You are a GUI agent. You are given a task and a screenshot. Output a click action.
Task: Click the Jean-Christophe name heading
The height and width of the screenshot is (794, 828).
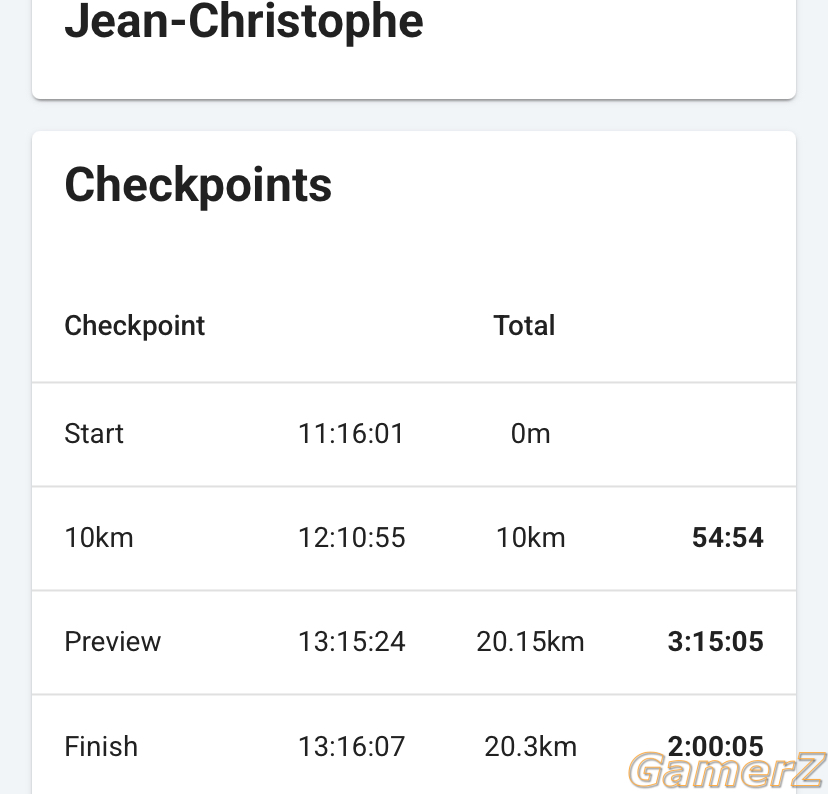pyautogui.click(x=243, y=22)
